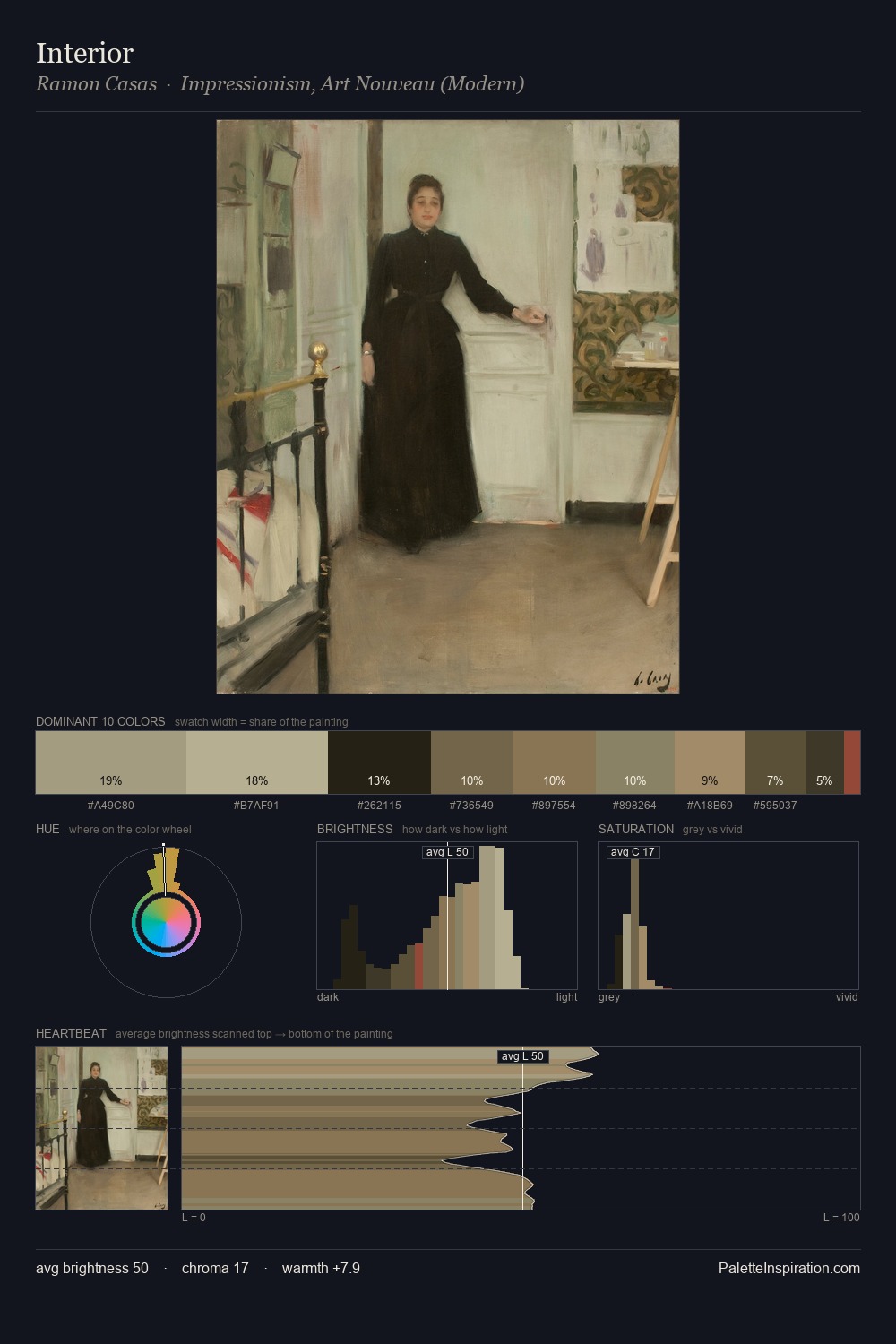Select the 9% swatch #A18B69

coord(710,762)
